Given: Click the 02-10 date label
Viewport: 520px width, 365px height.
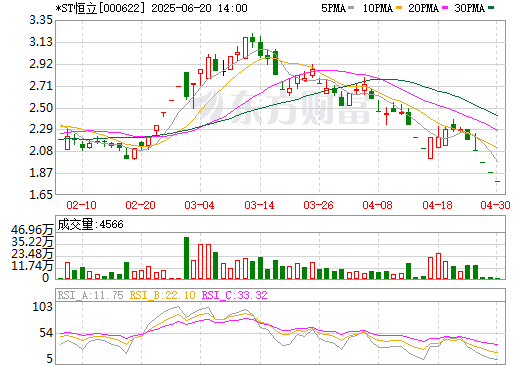Looking at the screenshot, I should tap(81, 205).
